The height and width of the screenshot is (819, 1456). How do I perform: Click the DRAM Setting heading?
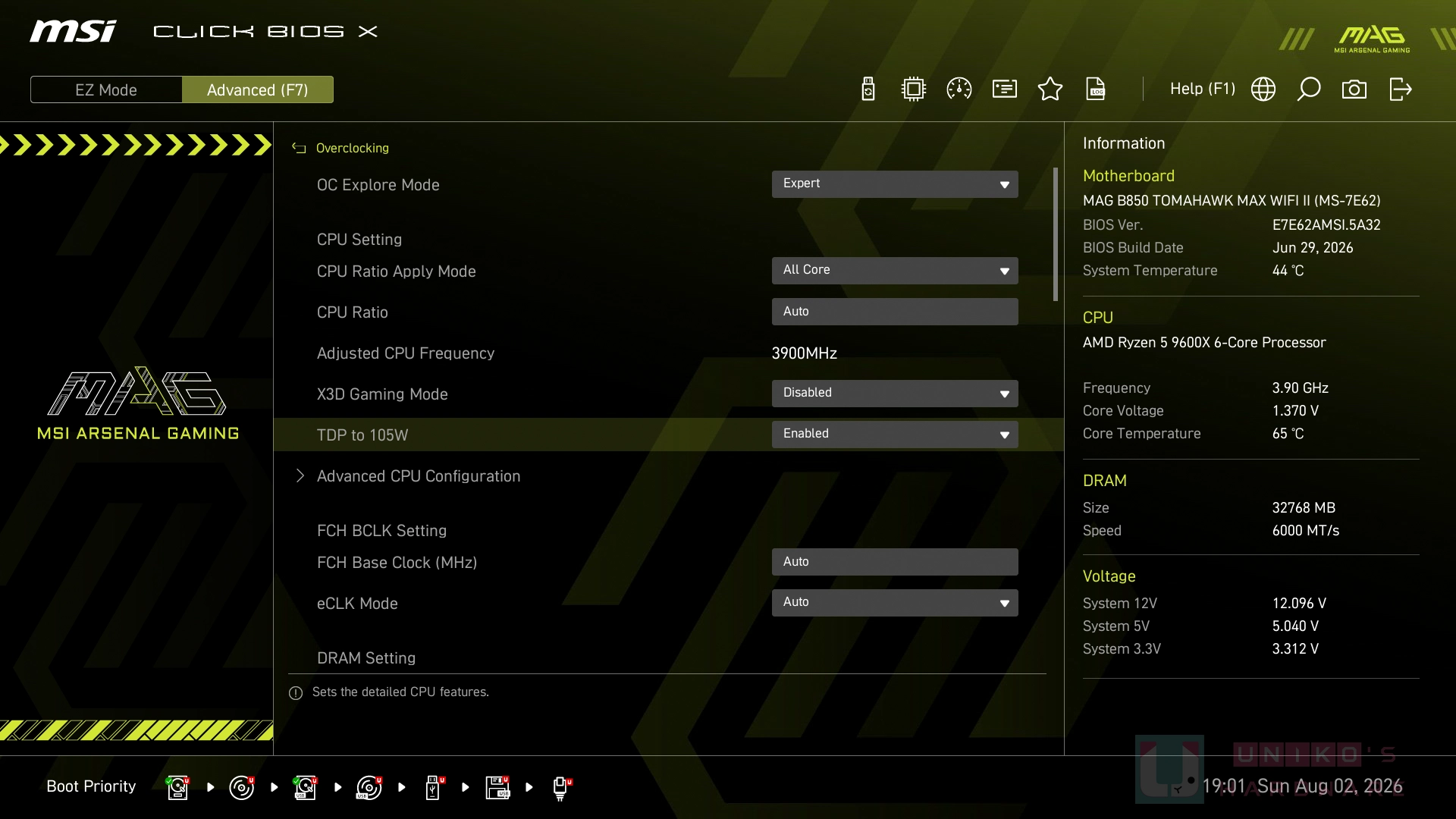(x=366, y=658)
